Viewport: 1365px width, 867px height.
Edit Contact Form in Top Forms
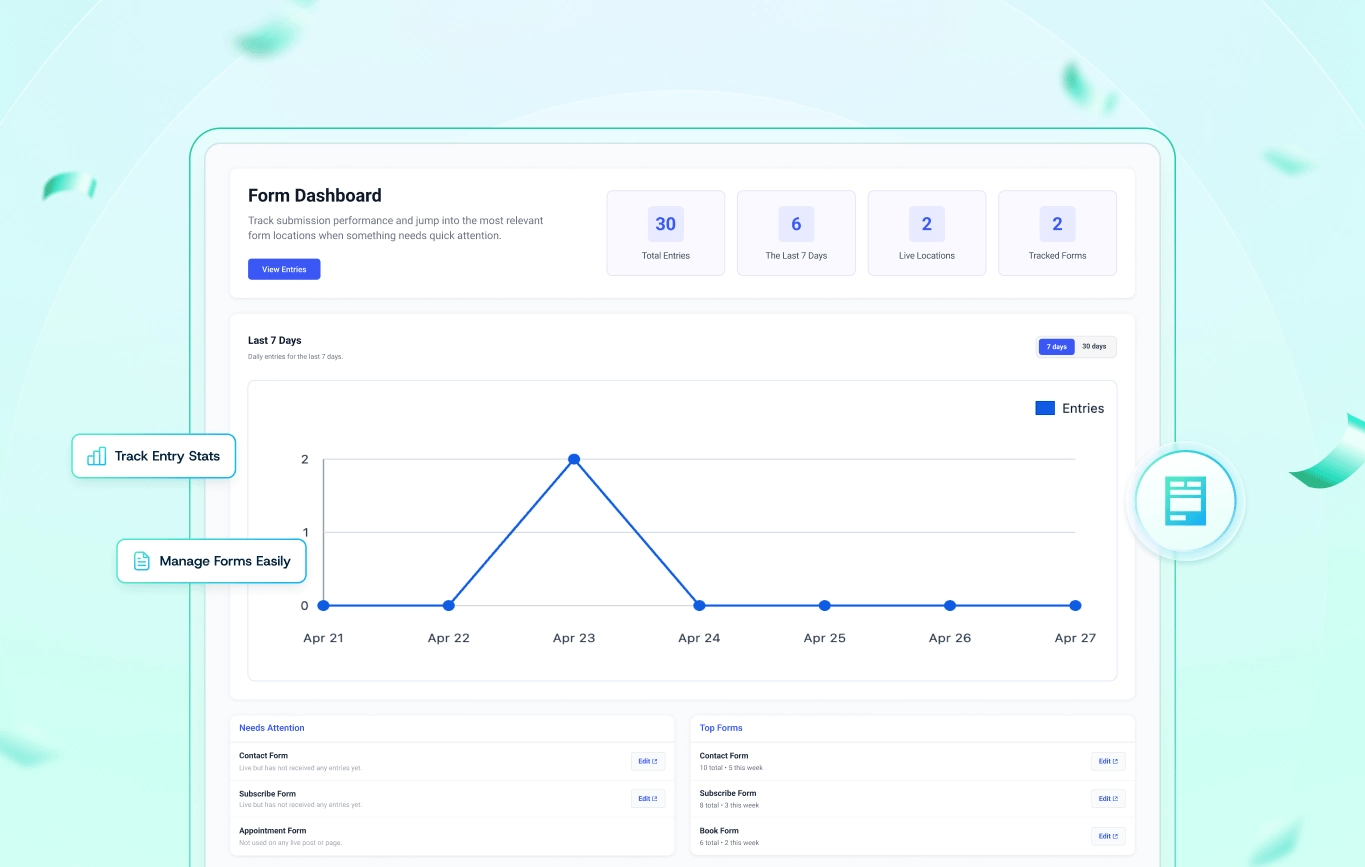click(1108, 761)
